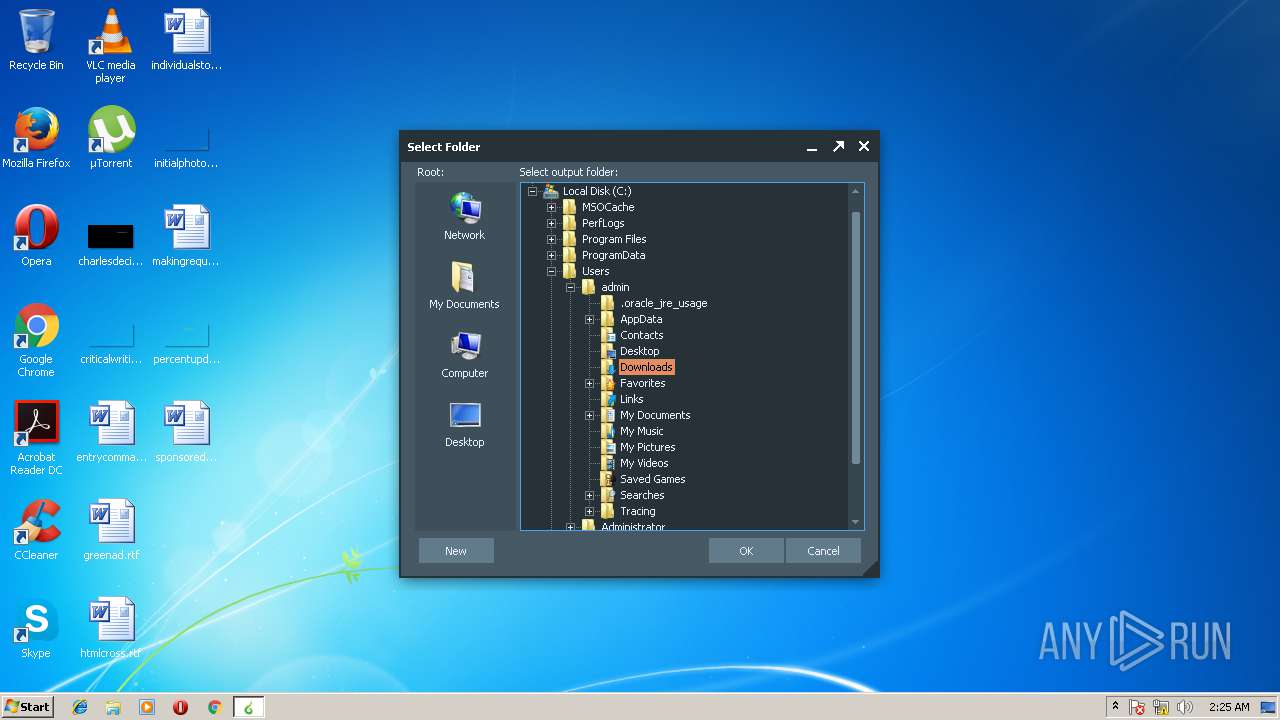Screen dimensions: 1280x720
Task: Open µTorrent desktop icon
Action: click(x=110, y=138)
